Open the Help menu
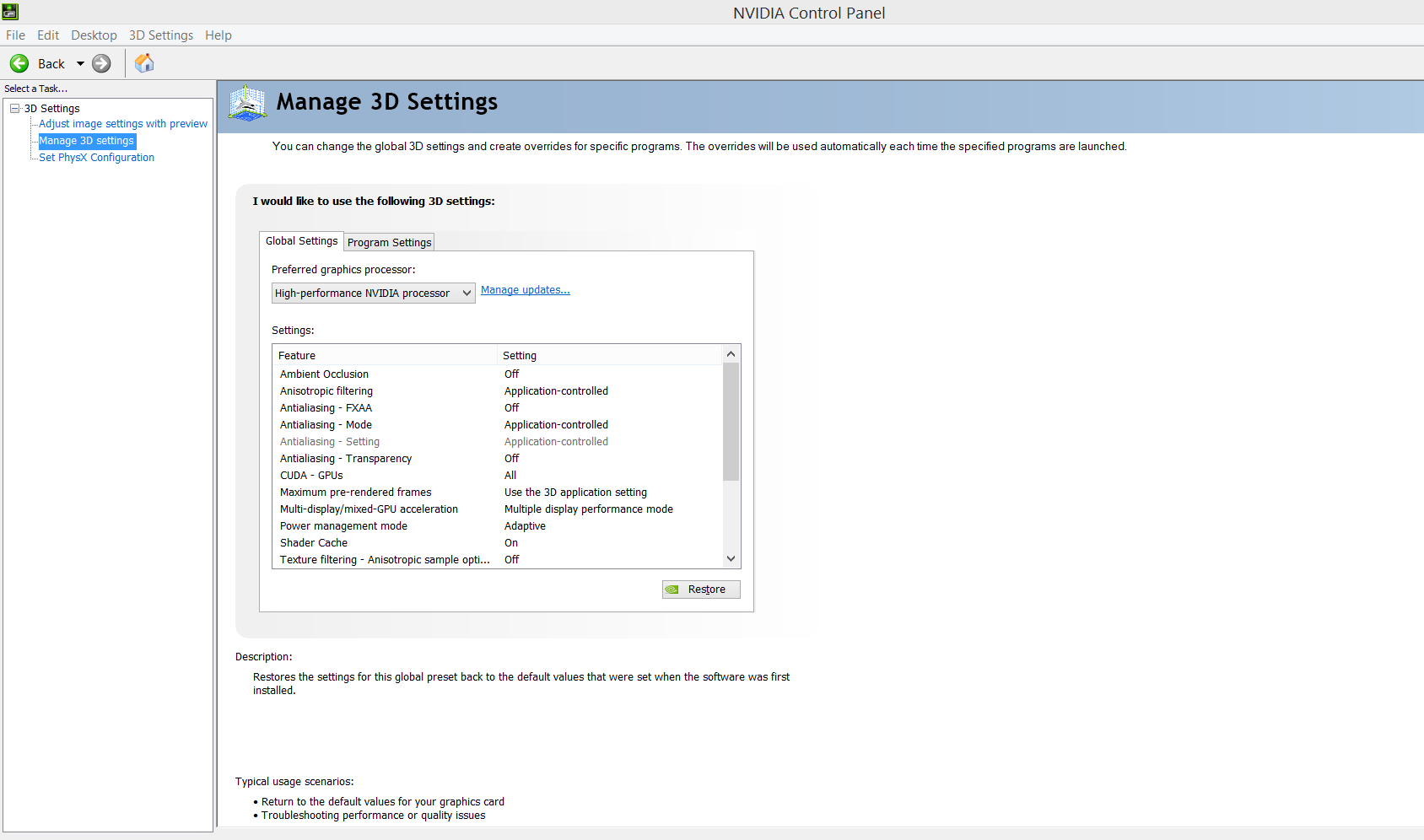The height and width of the screenshot is (840, 1424). tap(218, 35)
